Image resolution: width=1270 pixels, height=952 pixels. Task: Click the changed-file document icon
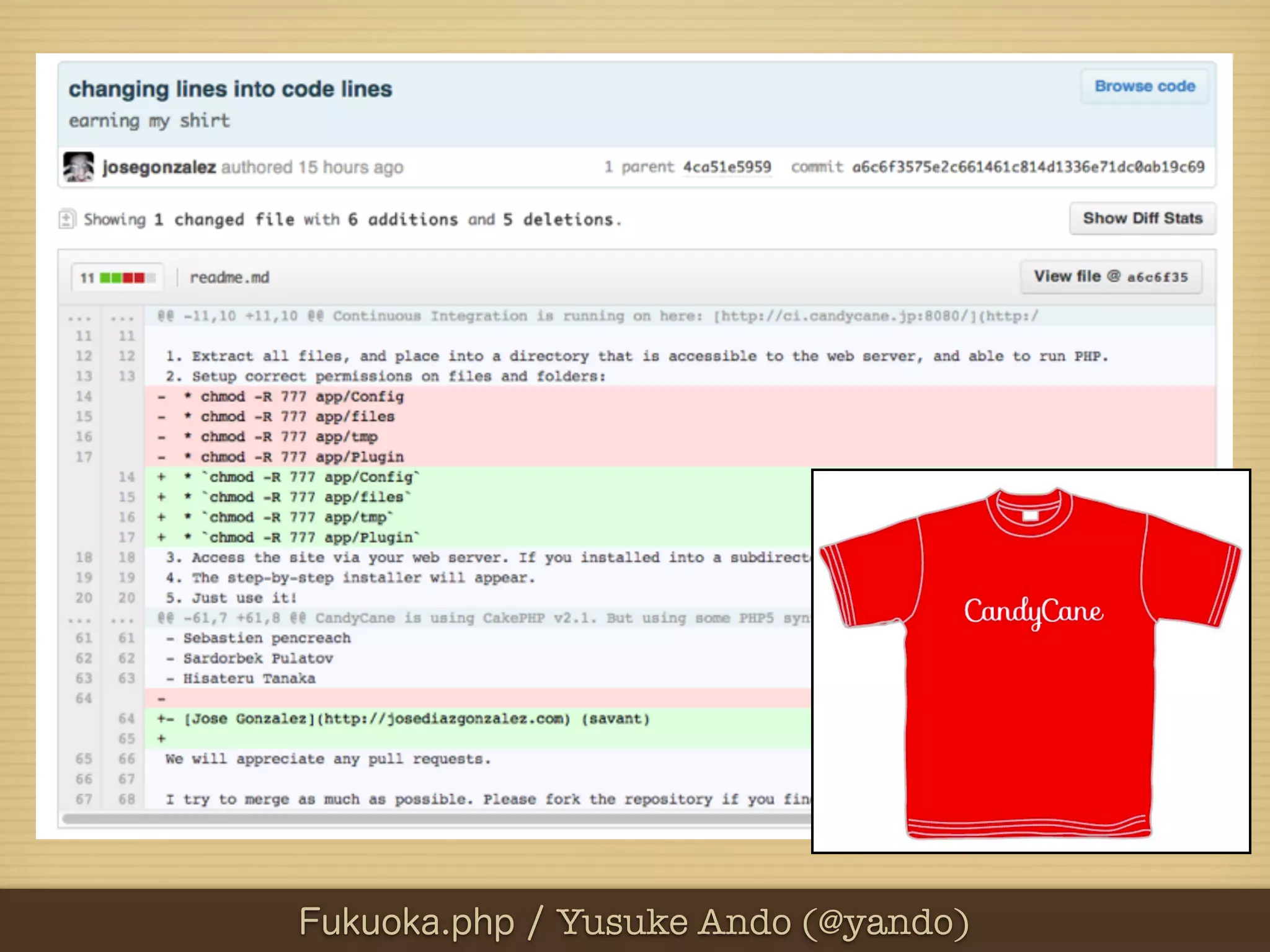pos(67,219)
